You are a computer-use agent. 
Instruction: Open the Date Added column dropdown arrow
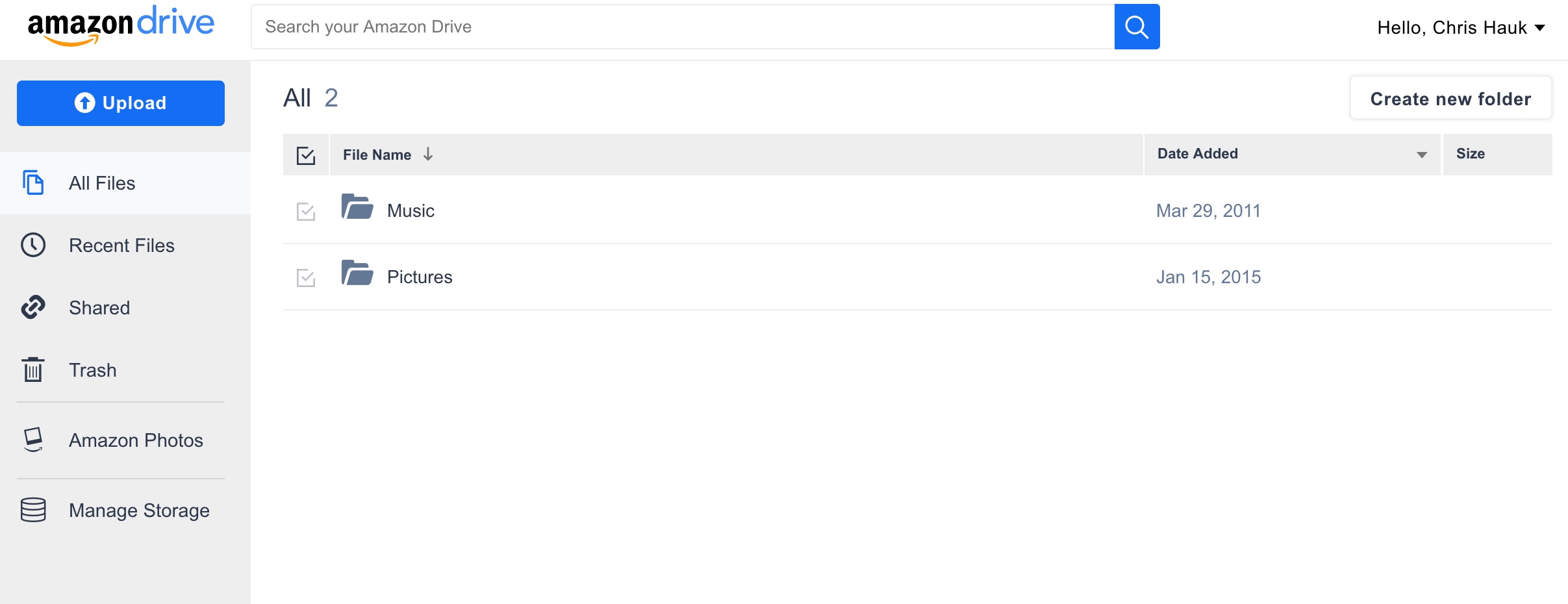(x=1422, y=155)
